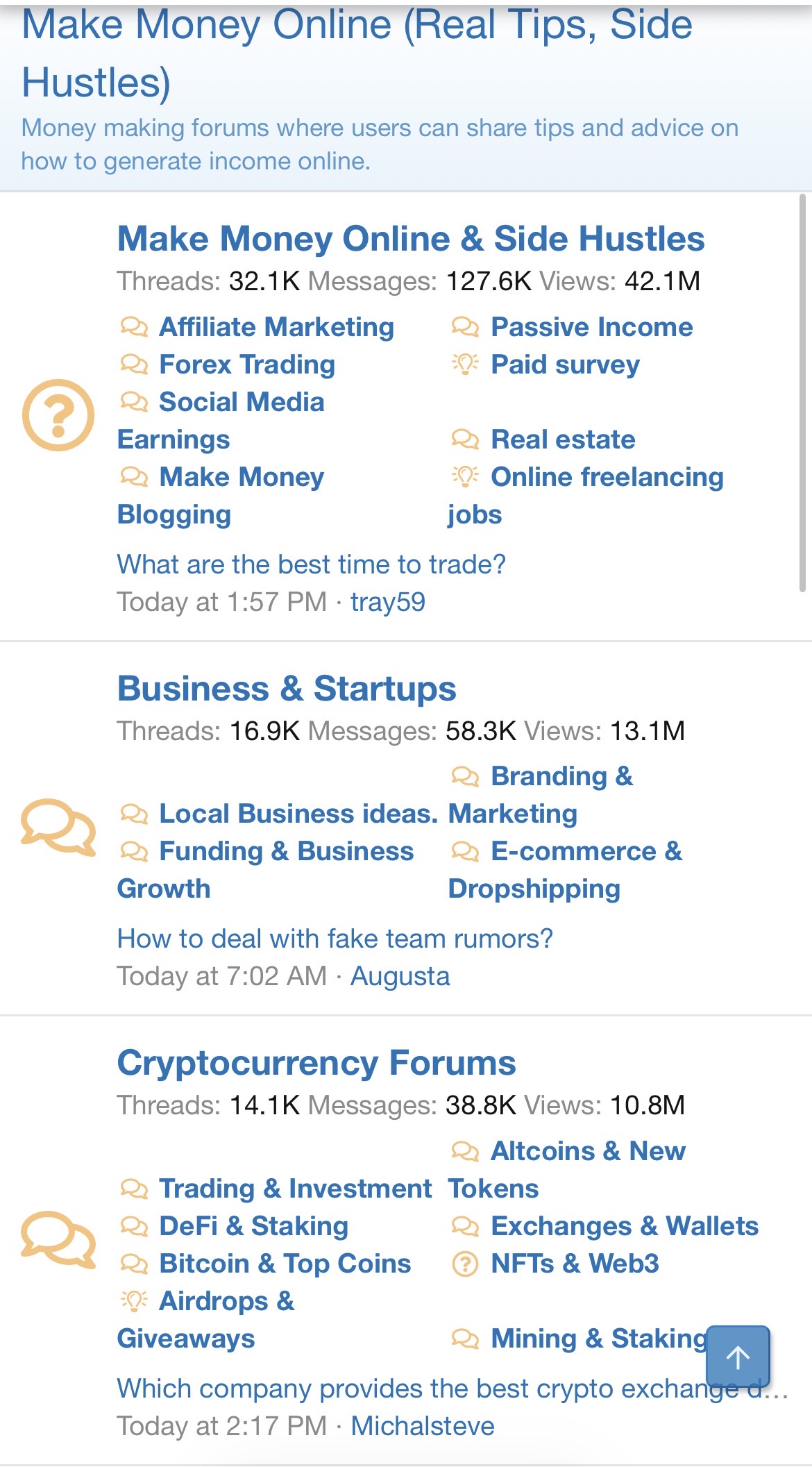The width and height of the screenshot is (812, 1467).
Task: Click lightbulb icon next to Airdrops & Giveaways
Action: 134,1300
